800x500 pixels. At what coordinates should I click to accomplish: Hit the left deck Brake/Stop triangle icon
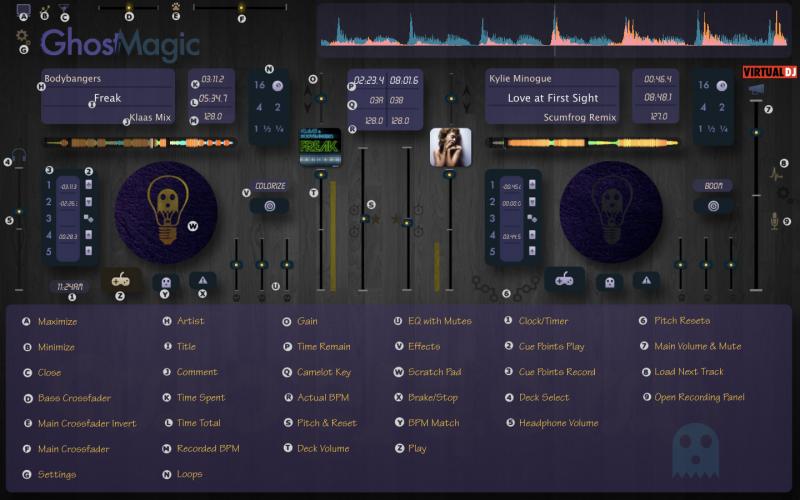(202, 281)
